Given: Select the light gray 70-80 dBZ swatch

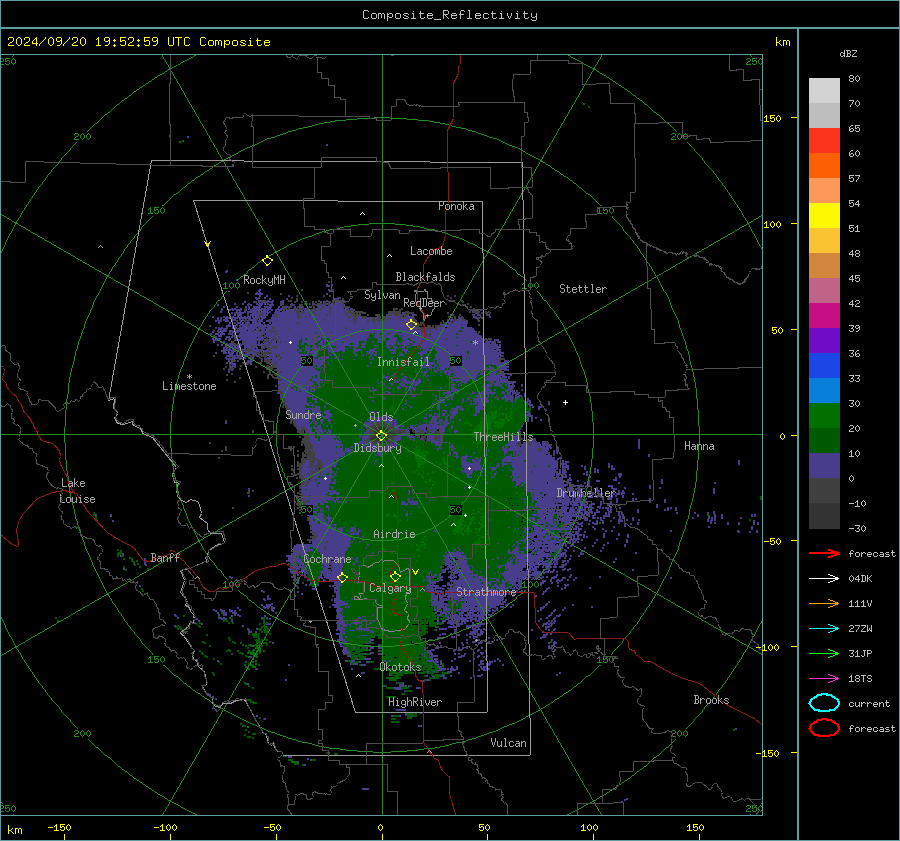Looking at the screenshot, I should point(824,91).
